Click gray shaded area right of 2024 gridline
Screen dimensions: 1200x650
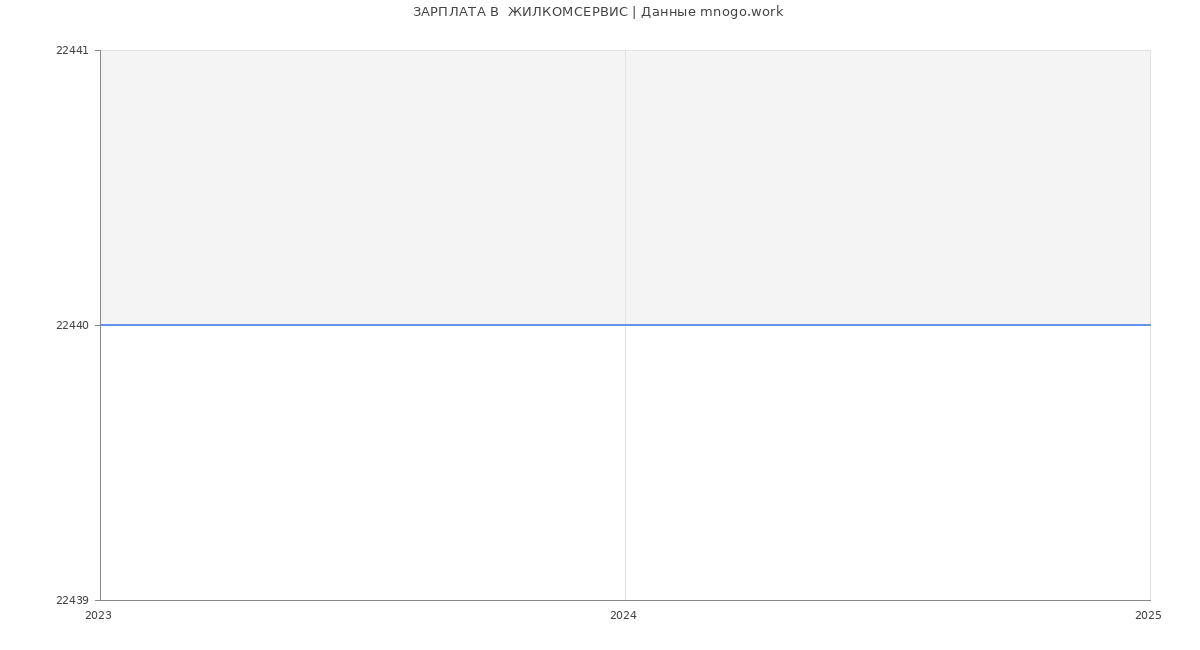tap(888, 187)
